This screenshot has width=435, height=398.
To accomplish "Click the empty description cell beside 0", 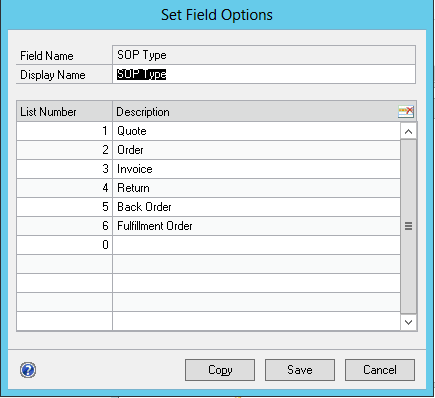I will 256,245.
